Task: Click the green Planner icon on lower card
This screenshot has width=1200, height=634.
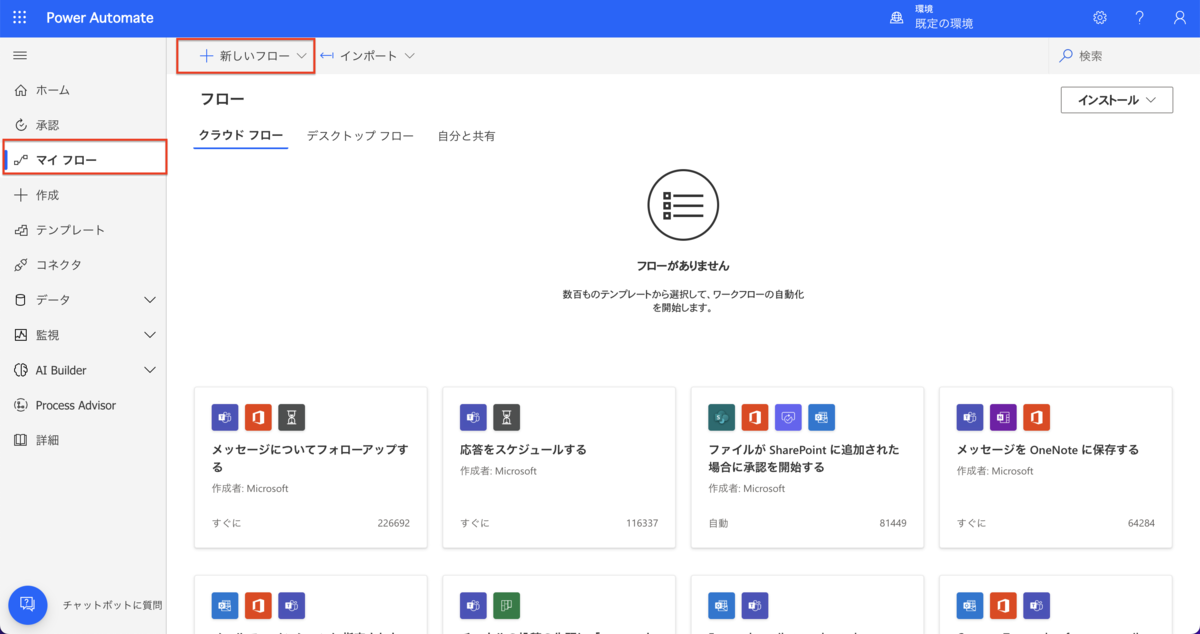Action: (x=507, y=605)
